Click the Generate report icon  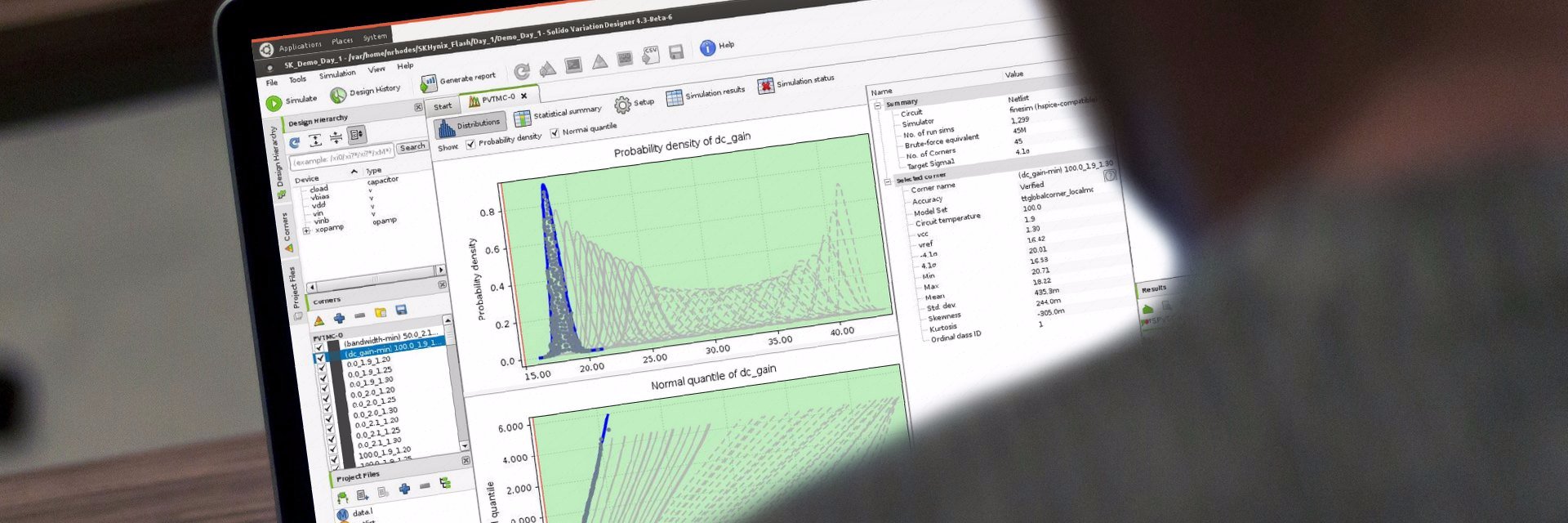428,83
